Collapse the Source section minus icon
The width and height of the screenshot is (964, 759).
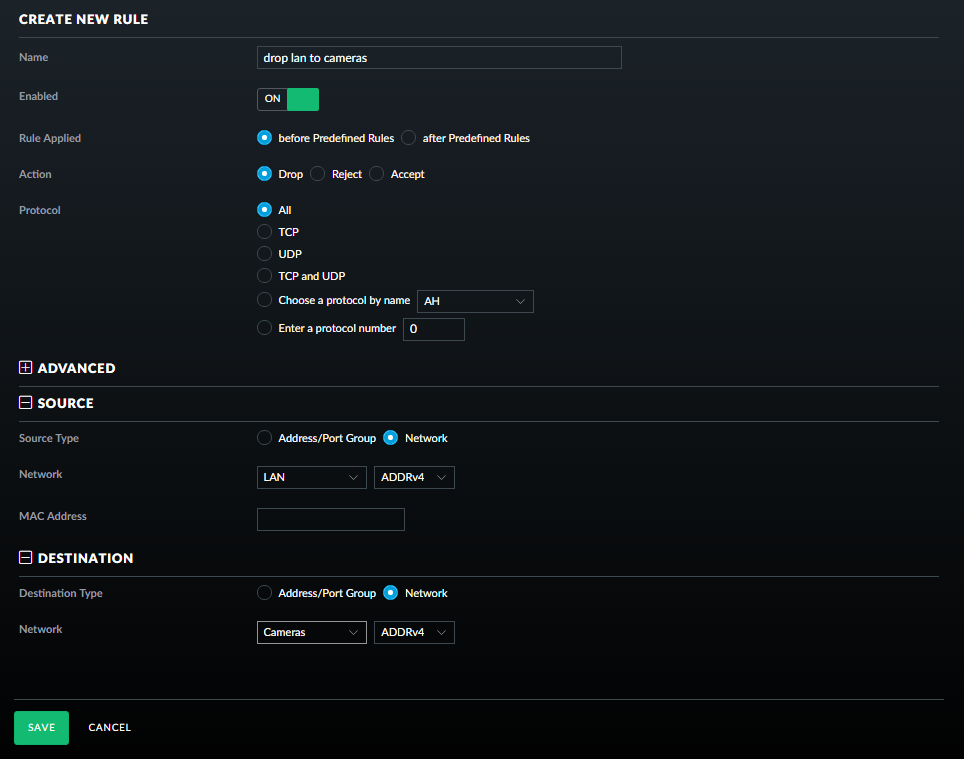click(26, 403)
